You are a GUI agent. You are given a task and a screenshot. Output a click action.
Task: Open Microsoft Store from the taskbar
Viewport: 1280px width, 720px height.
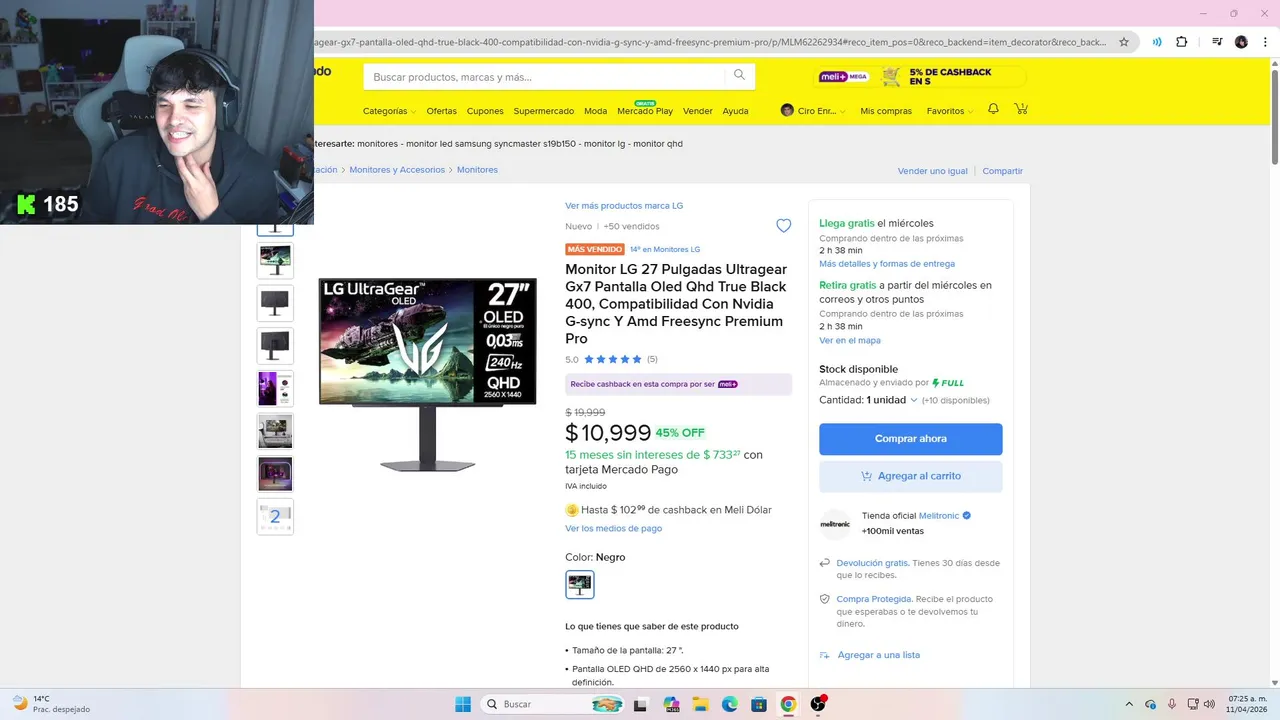tap(759, 704)
